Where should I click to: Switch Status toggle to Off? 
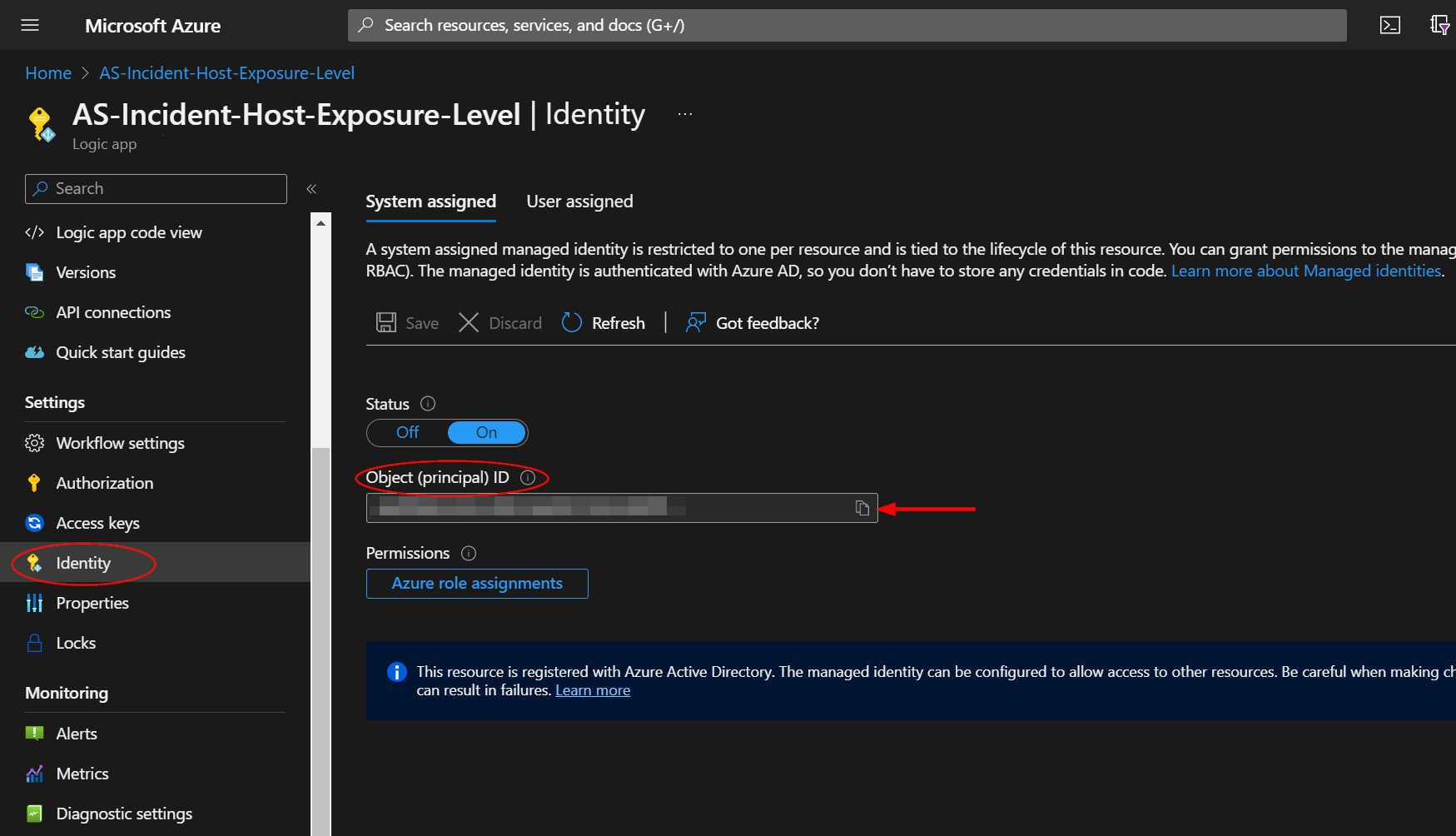coord(408,432)
